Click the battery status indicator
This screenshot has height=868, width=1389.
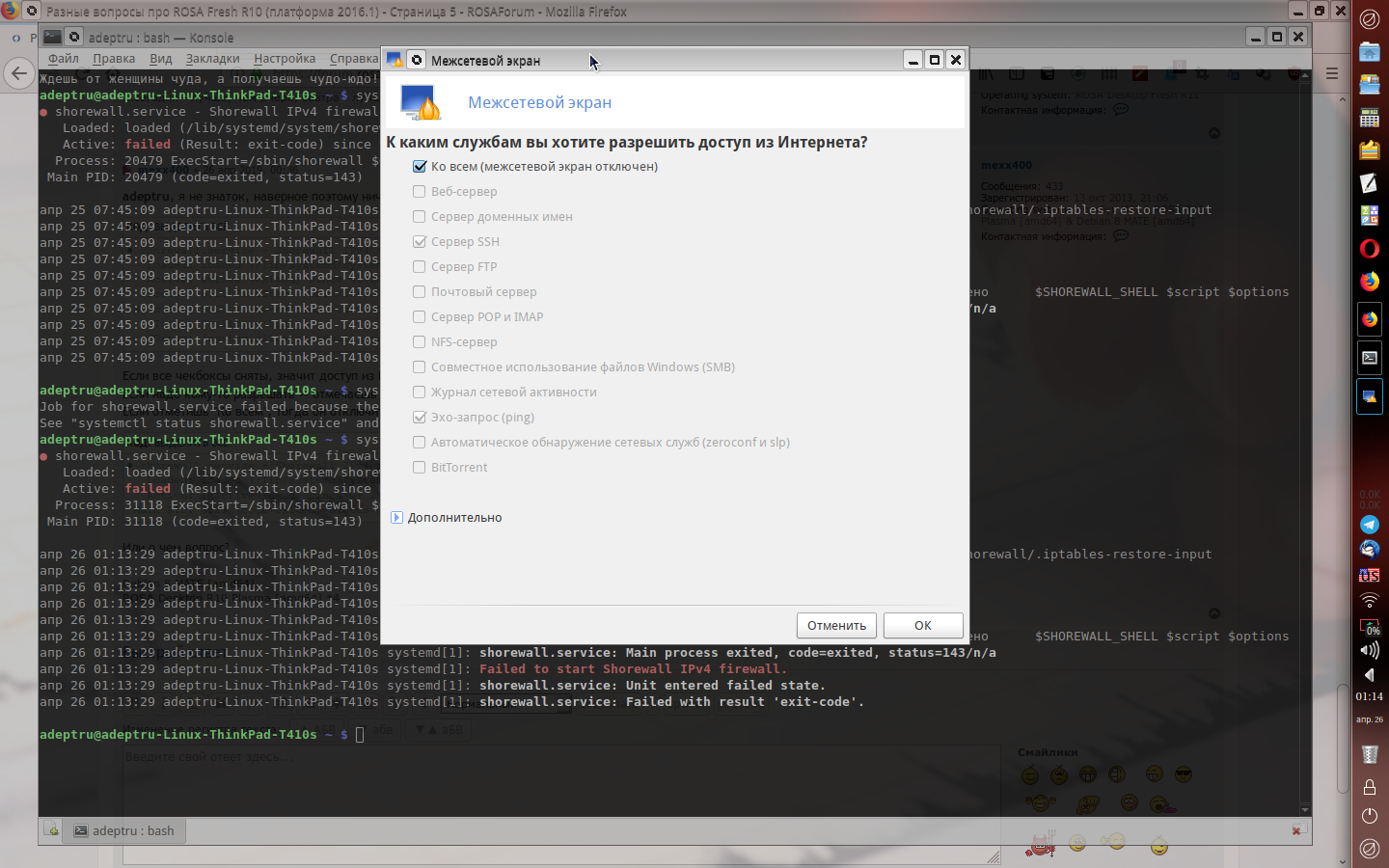(x=1370, y=625)
